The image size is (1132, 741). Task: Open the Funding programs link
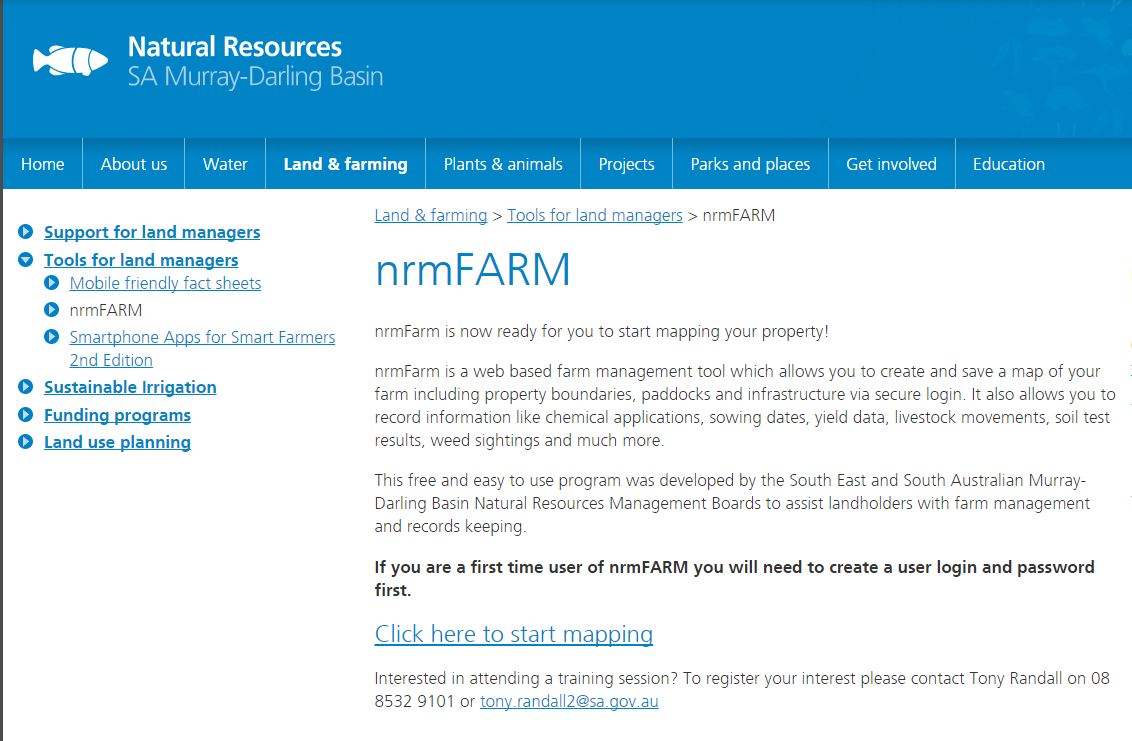pos(118,415)
